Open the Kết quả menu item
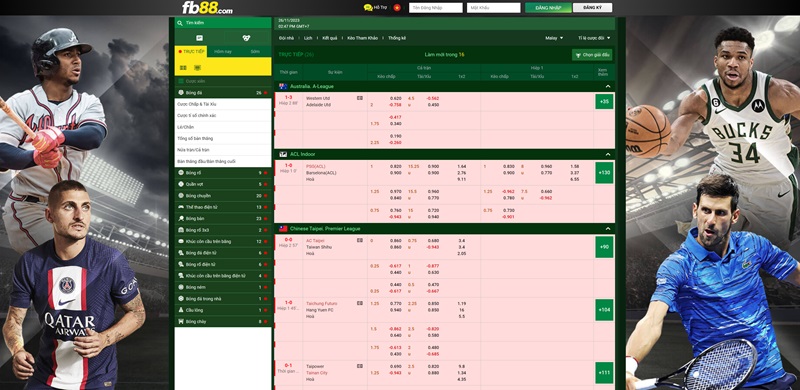Viewport: 800px width, 390px height. tap(330, 38)
